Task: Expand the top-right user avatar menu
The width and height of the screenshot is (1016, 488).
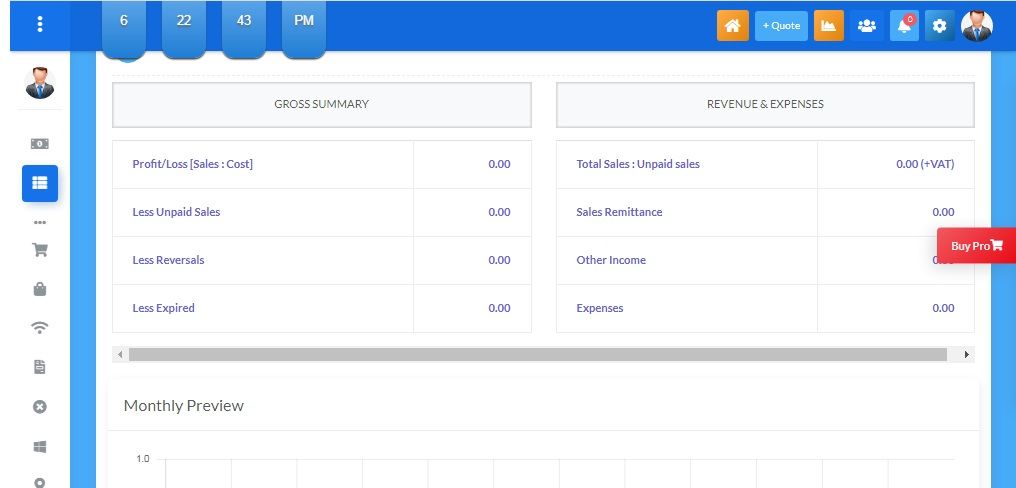Action: pos(977,26)
